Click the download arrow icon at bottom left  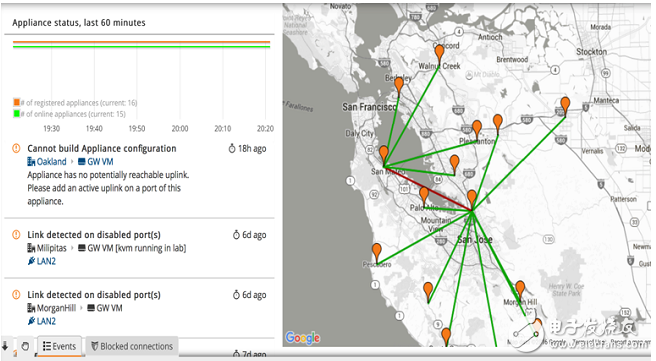(x=5, y=346)
